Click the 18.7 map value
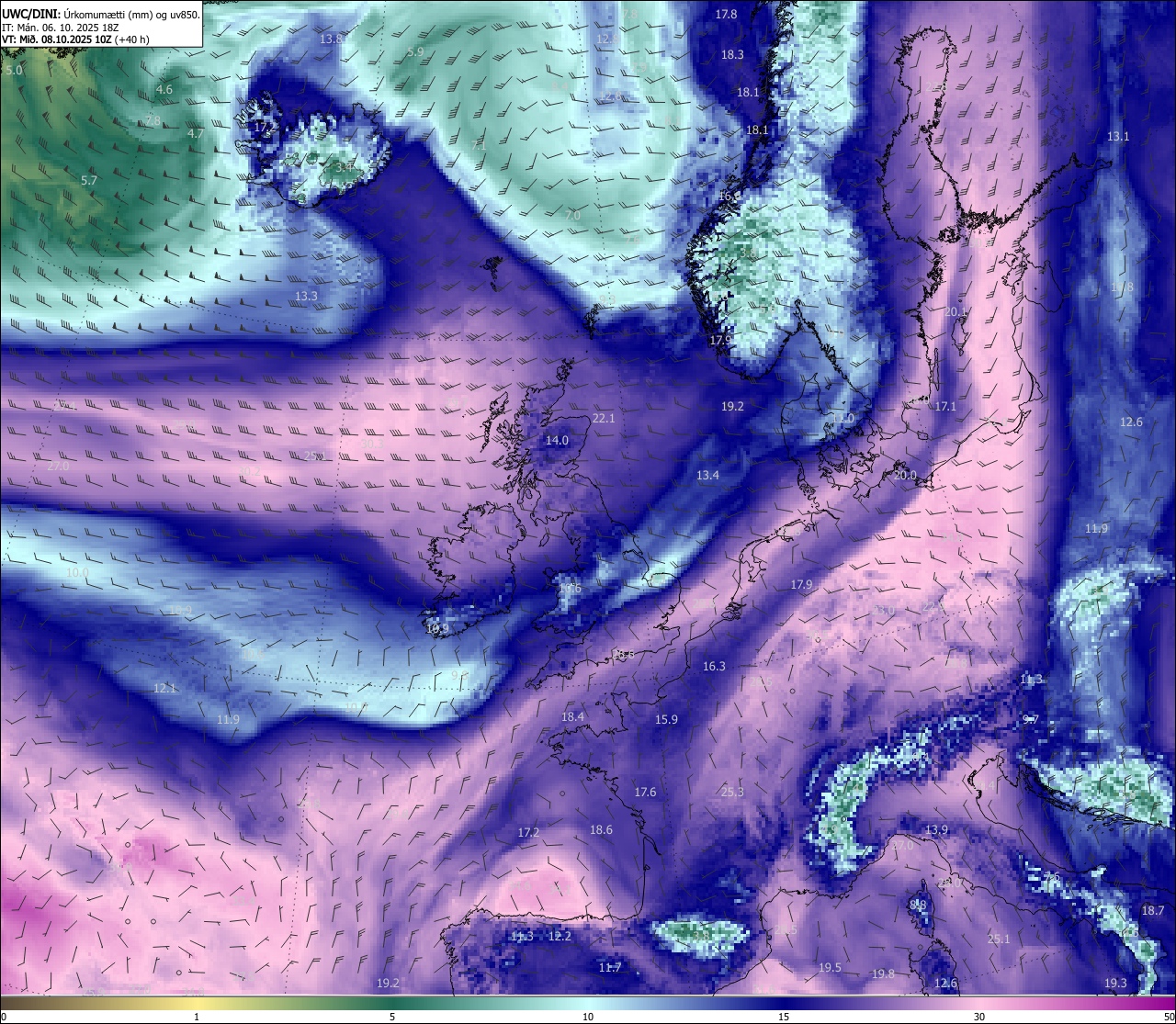Viewport: 1176px width, 1024px height. 1152,910
